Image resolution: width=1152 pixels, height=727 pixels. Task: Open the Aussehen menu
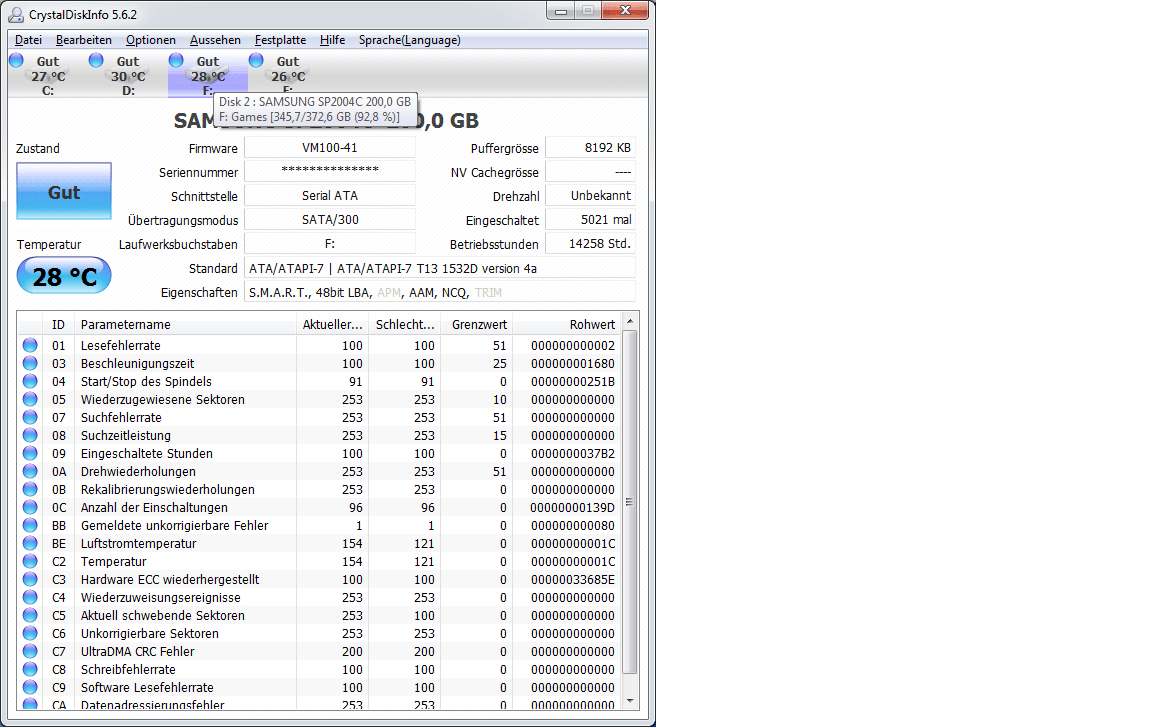(215, 40)
